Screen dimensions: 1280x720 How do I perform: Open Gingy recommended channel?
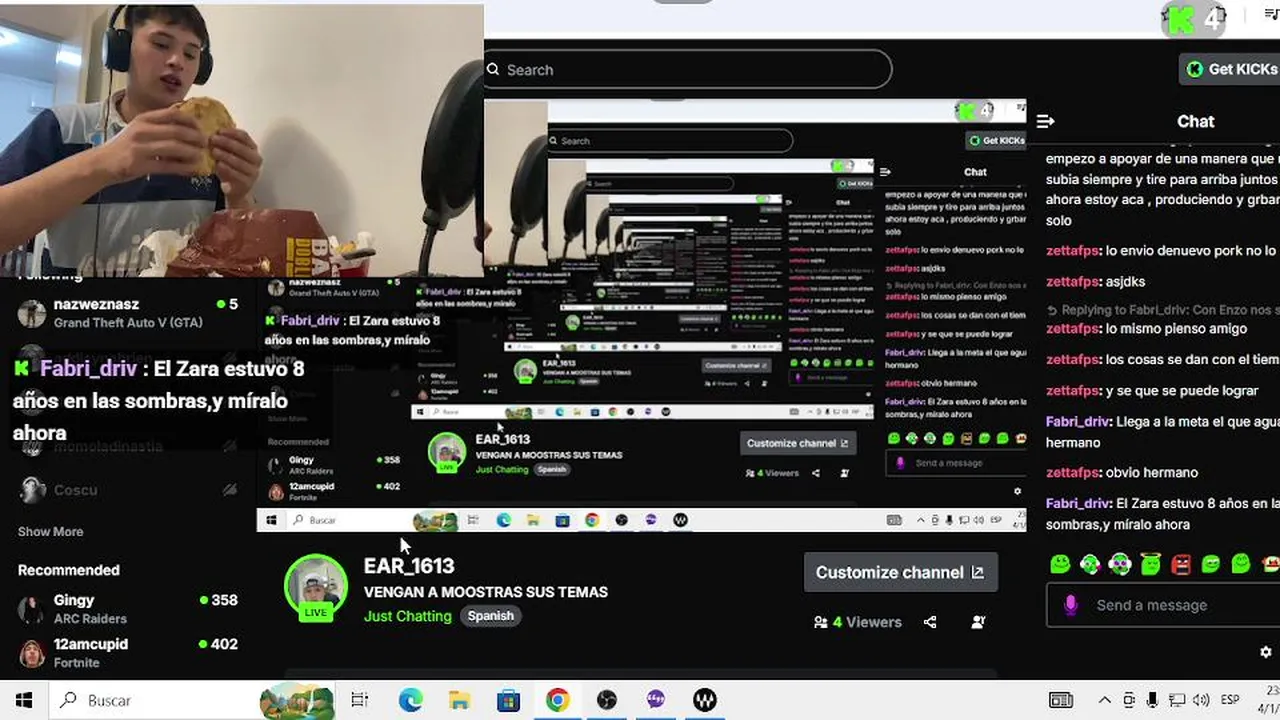click(x=128, y=609)
